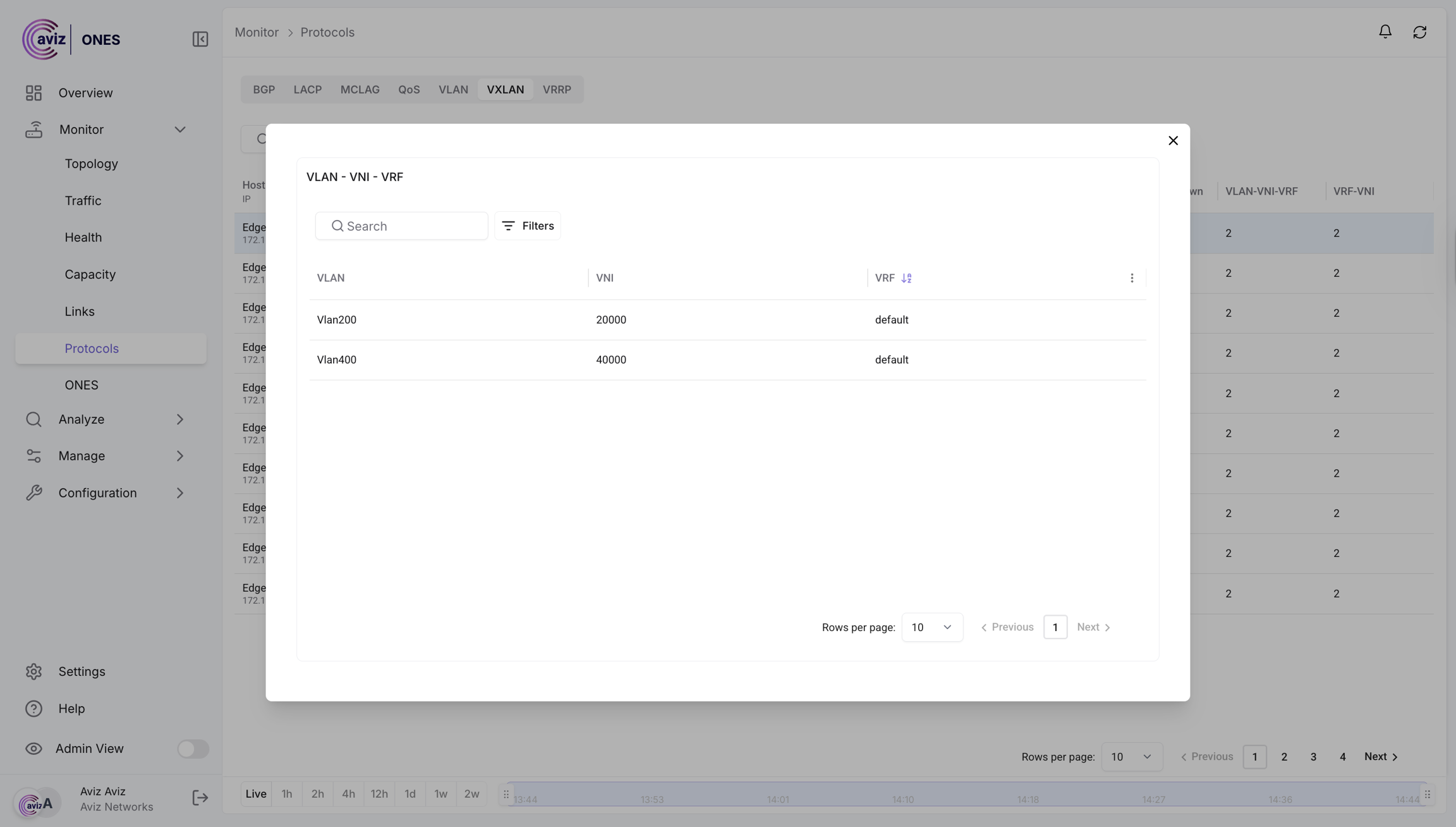Open column options three-dot menu
1456x827 pixels.
tap(1132, 278)
